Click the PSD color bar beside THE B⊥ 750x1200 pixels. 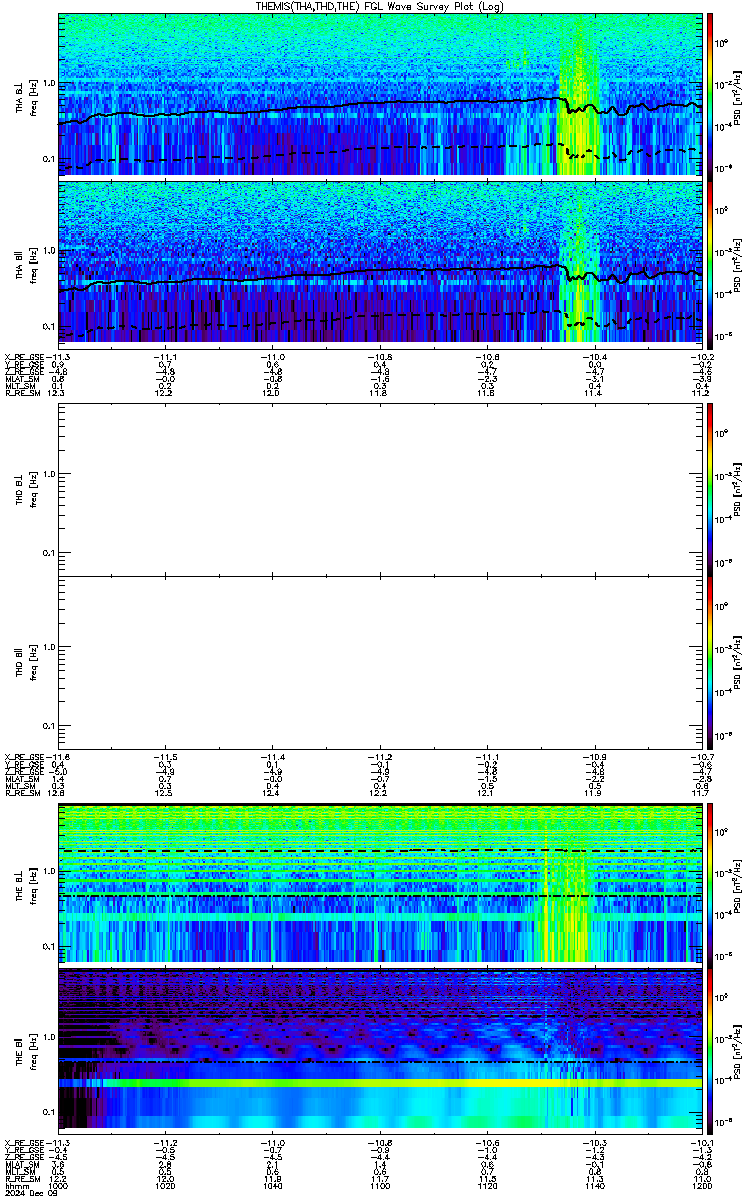[x=711, y=885]
